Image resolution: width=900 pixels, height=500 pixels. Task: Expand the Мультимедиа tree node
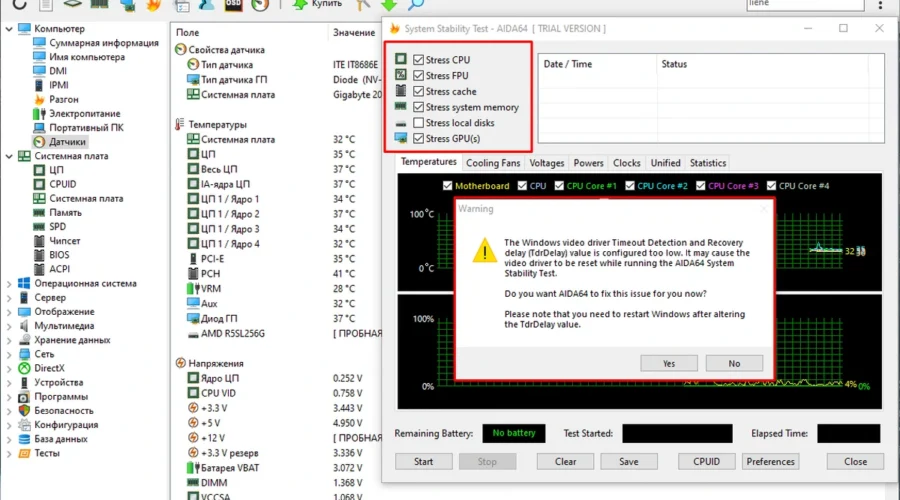(9, 326)
